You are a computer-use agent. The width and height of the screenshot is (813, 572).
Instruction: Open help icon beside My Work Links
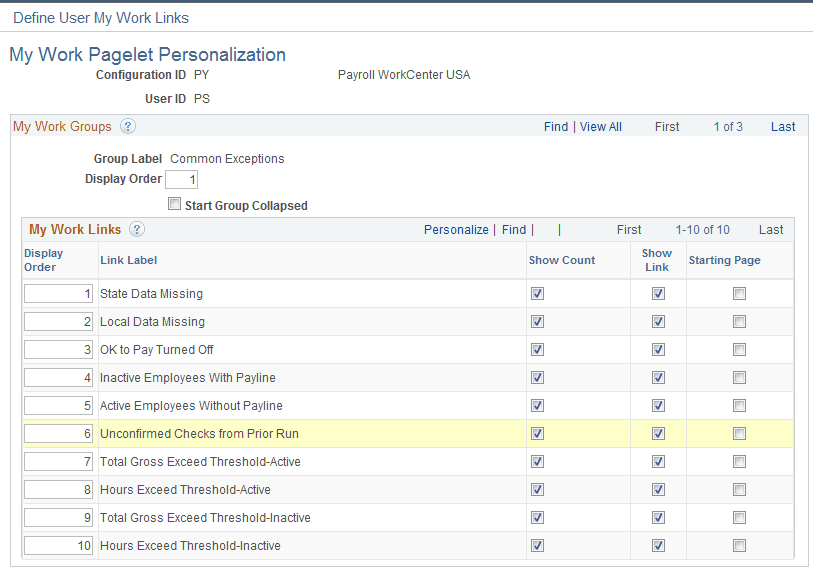137,229
